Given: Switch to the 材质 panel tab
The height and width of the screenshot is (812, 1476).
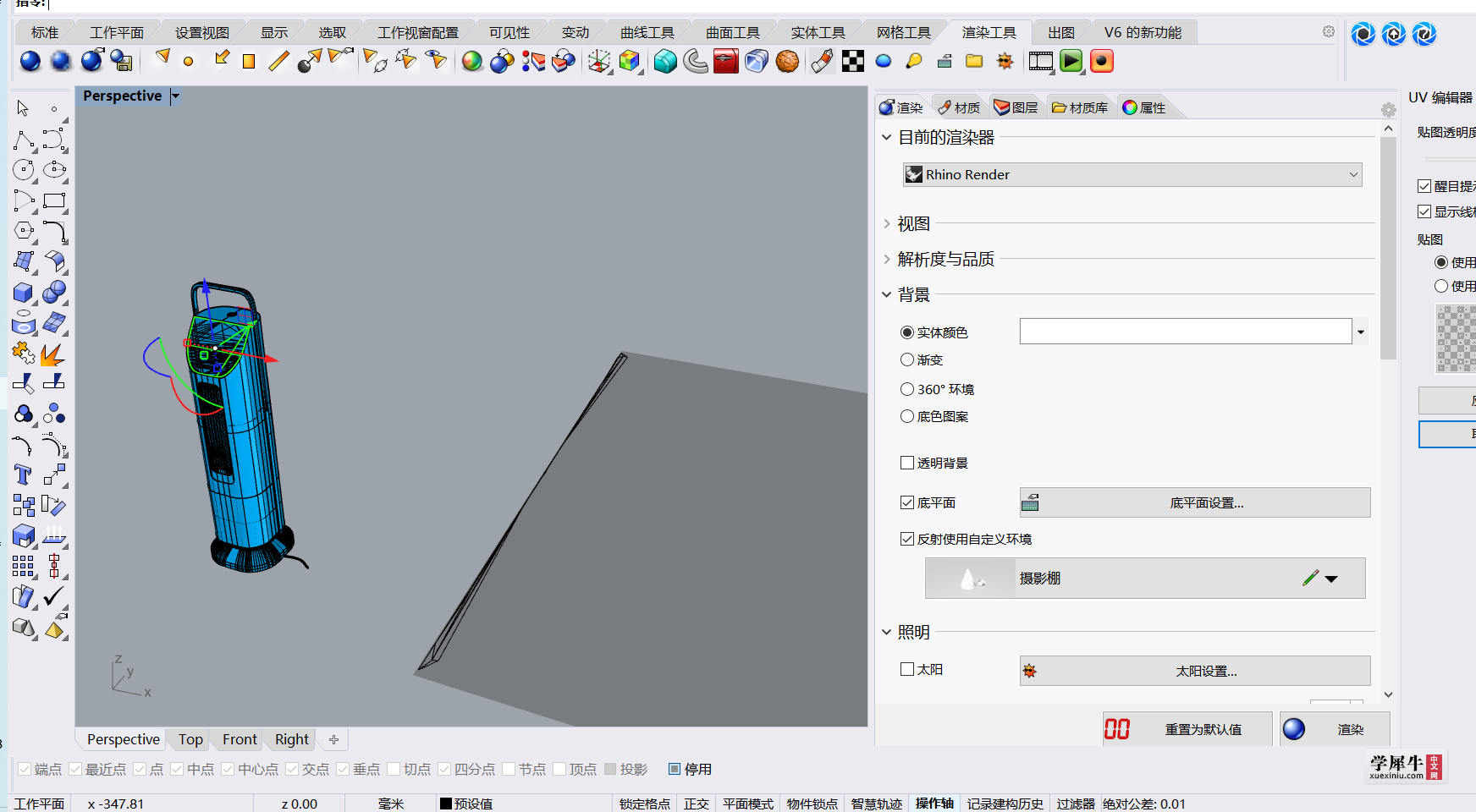Looking at the screenshot, I should pos(959,107).
